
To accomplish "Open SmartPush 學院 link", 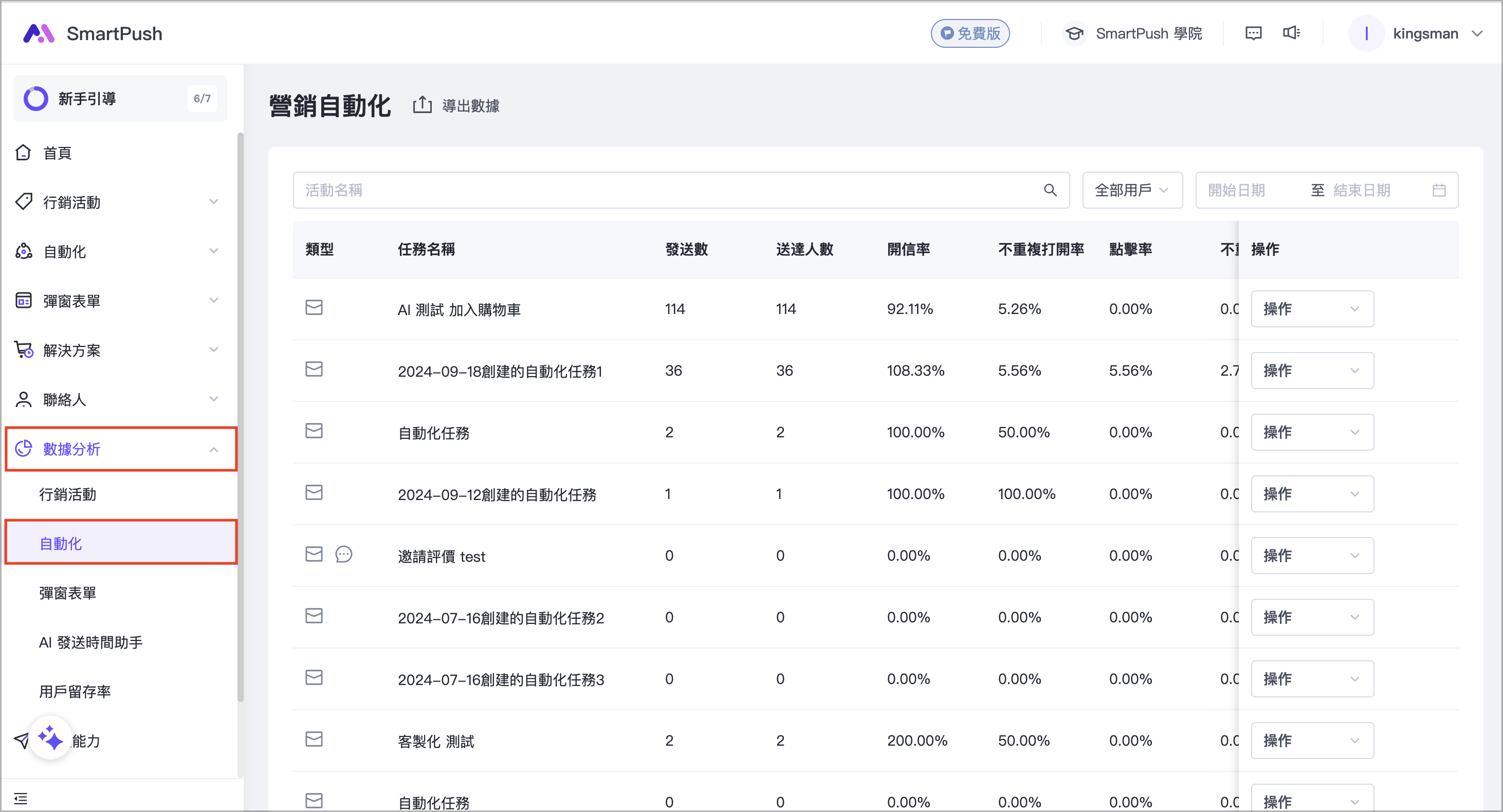I will tap(1148, 33).
